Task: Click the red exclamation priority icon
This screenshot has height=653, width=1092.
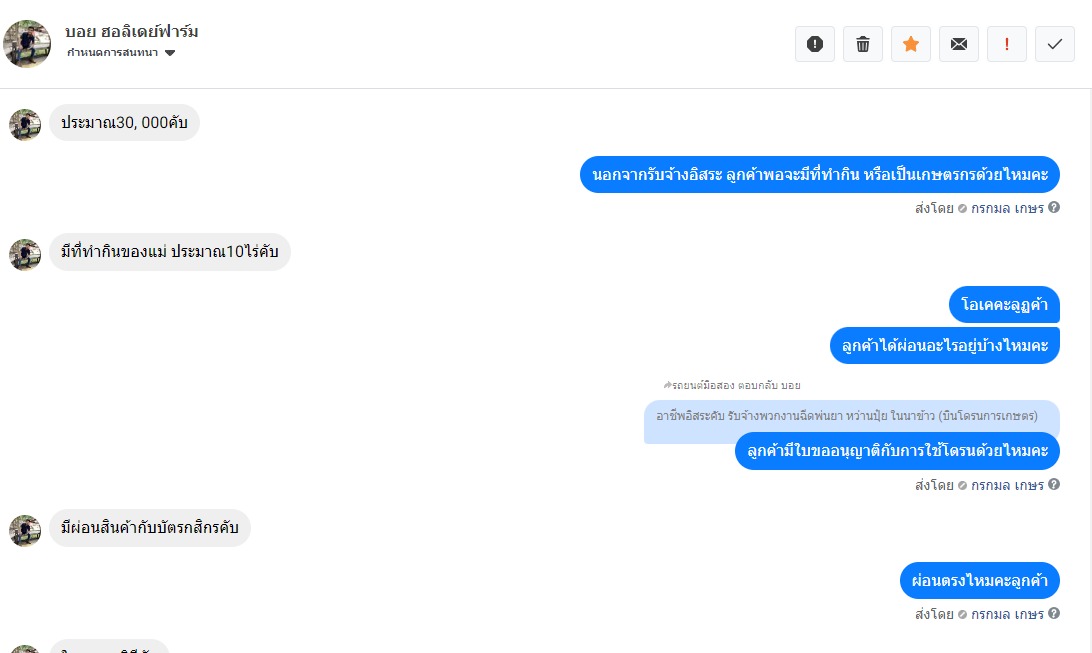Action: [1007, 44]
